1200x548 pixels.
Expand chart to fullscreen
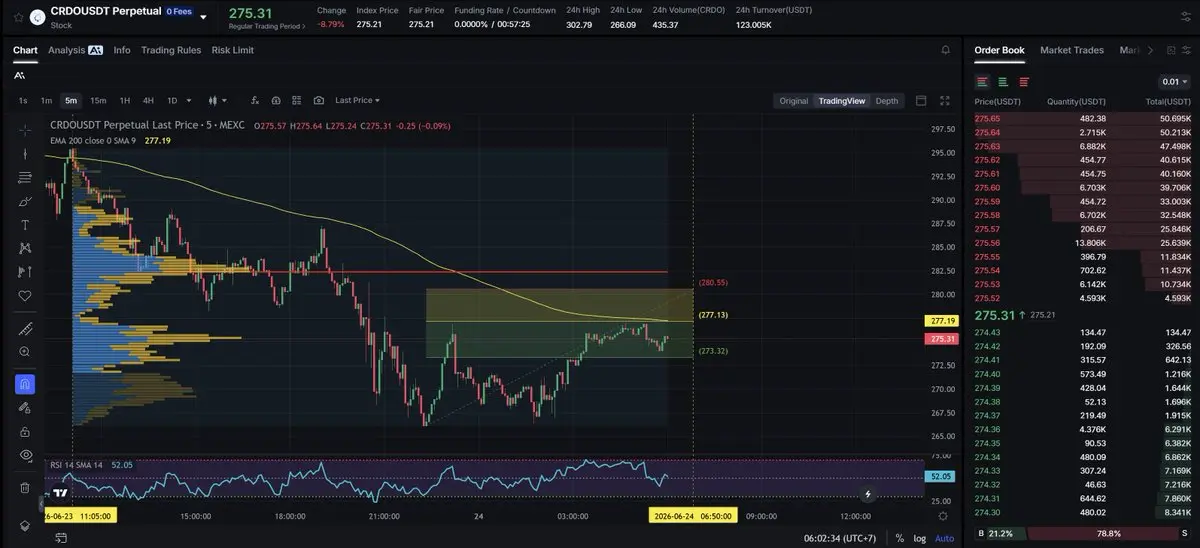(944, 100)
